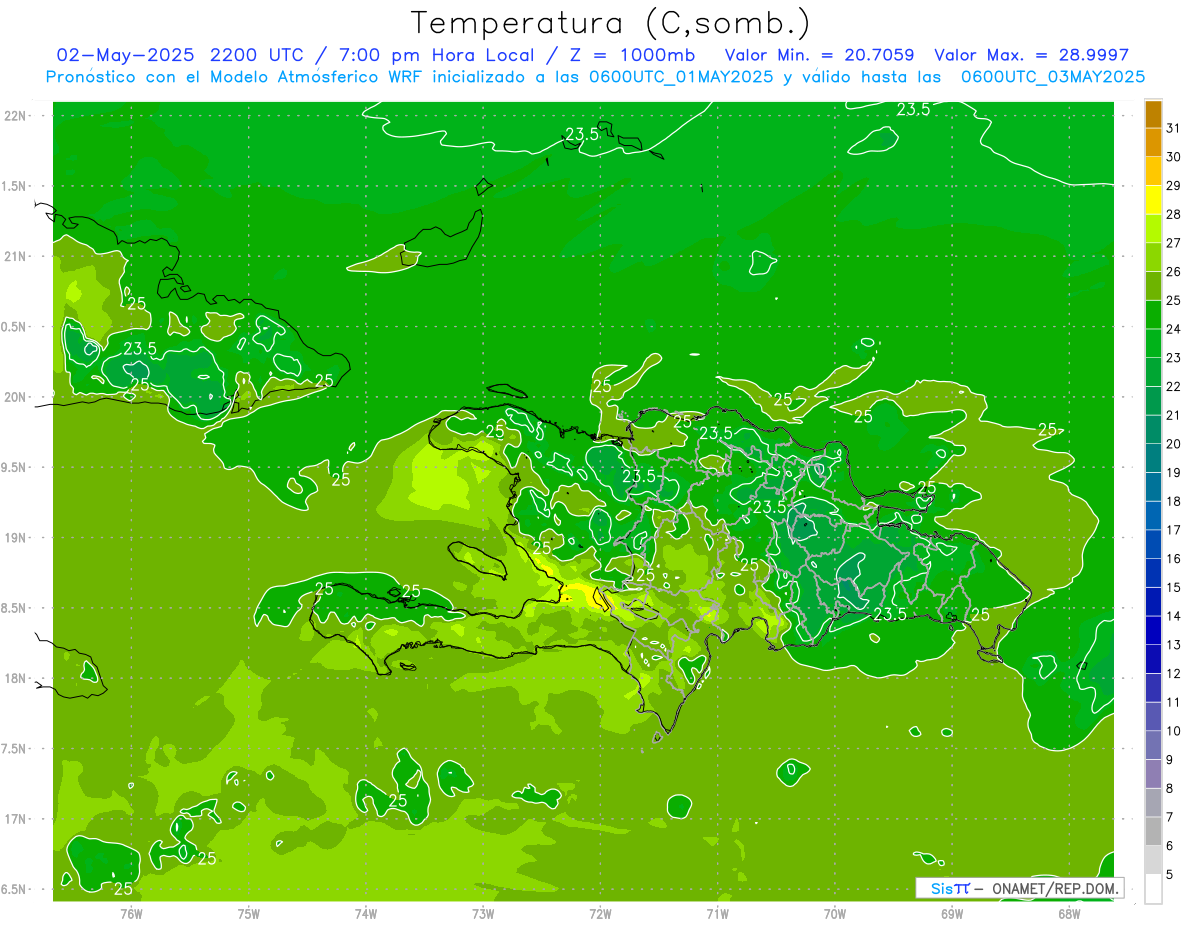Click the legend value 31

(x=1174, y=128)
